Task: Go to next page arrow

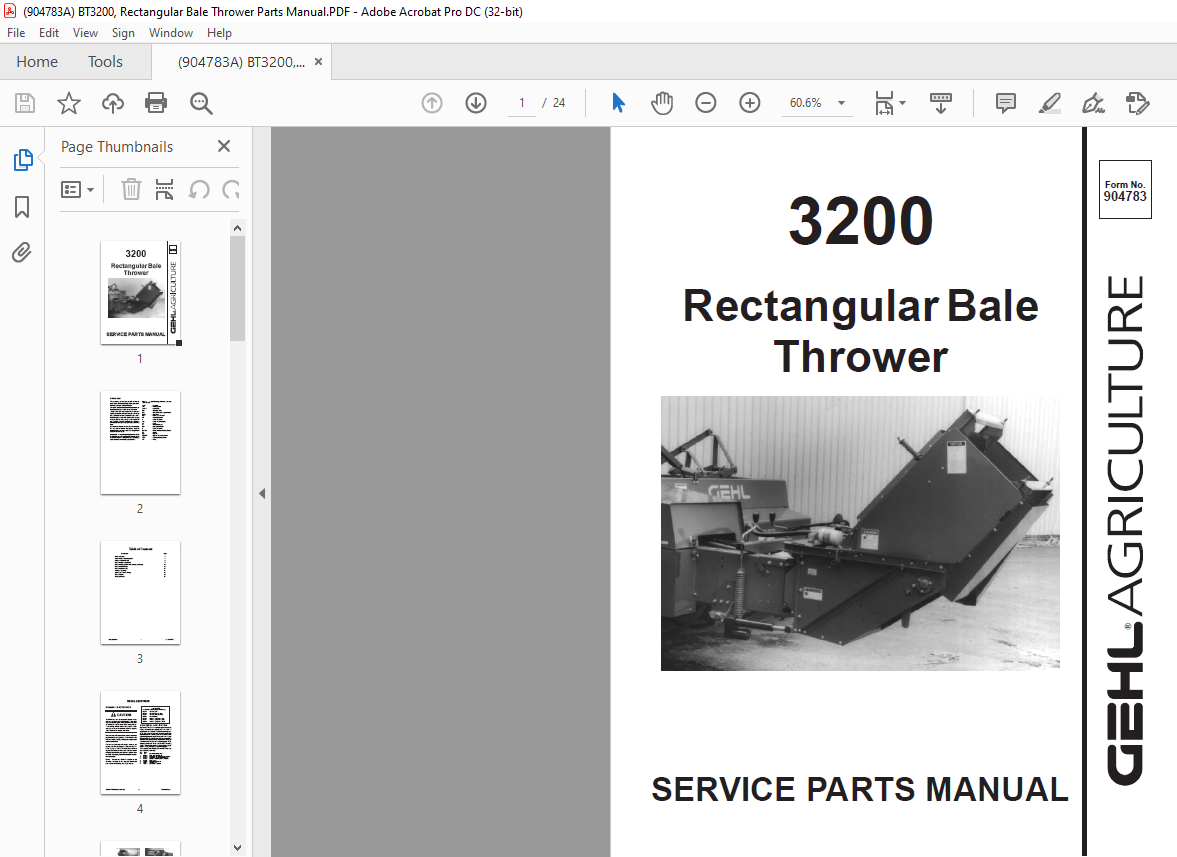Action: click(x=476, y=103)
